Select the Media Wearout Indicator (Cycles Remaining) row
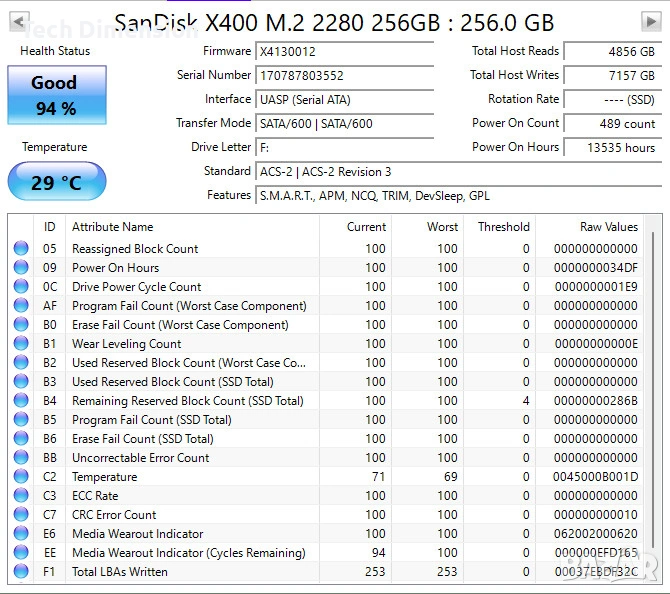 [x=190, y=553]
